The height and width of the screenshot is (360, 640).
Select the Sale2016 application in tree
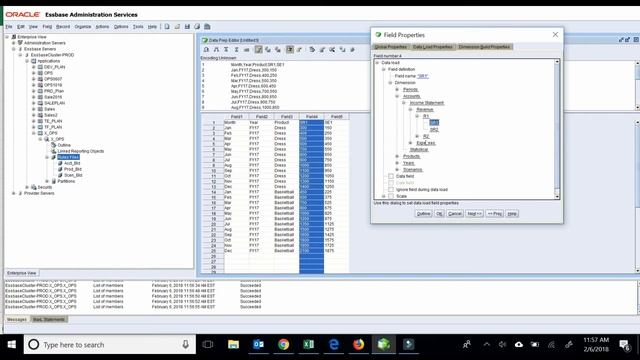click(53, 97)
